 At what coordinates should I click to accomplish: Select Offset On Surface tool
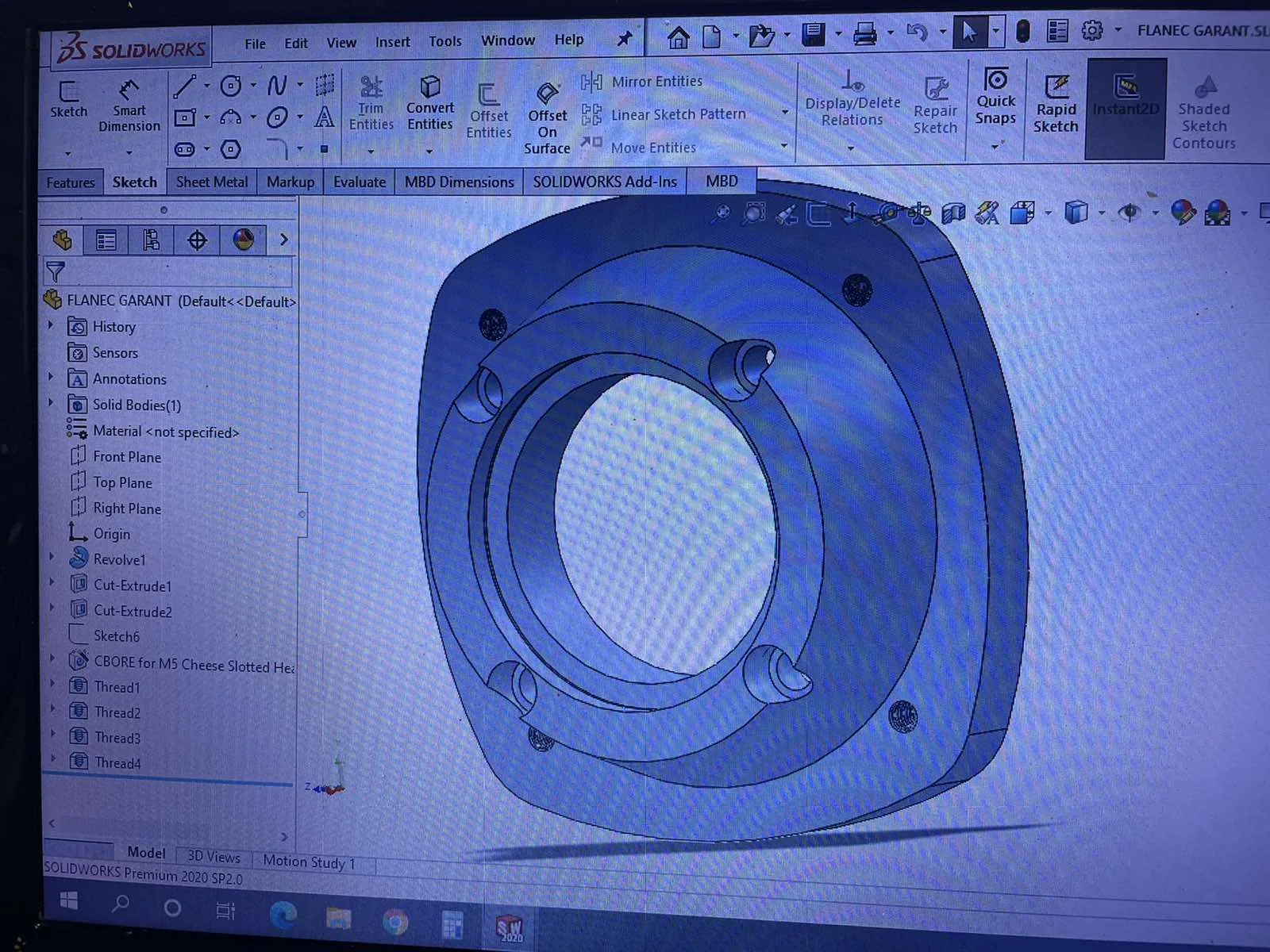pyautogui.click(x=547, y=117)
